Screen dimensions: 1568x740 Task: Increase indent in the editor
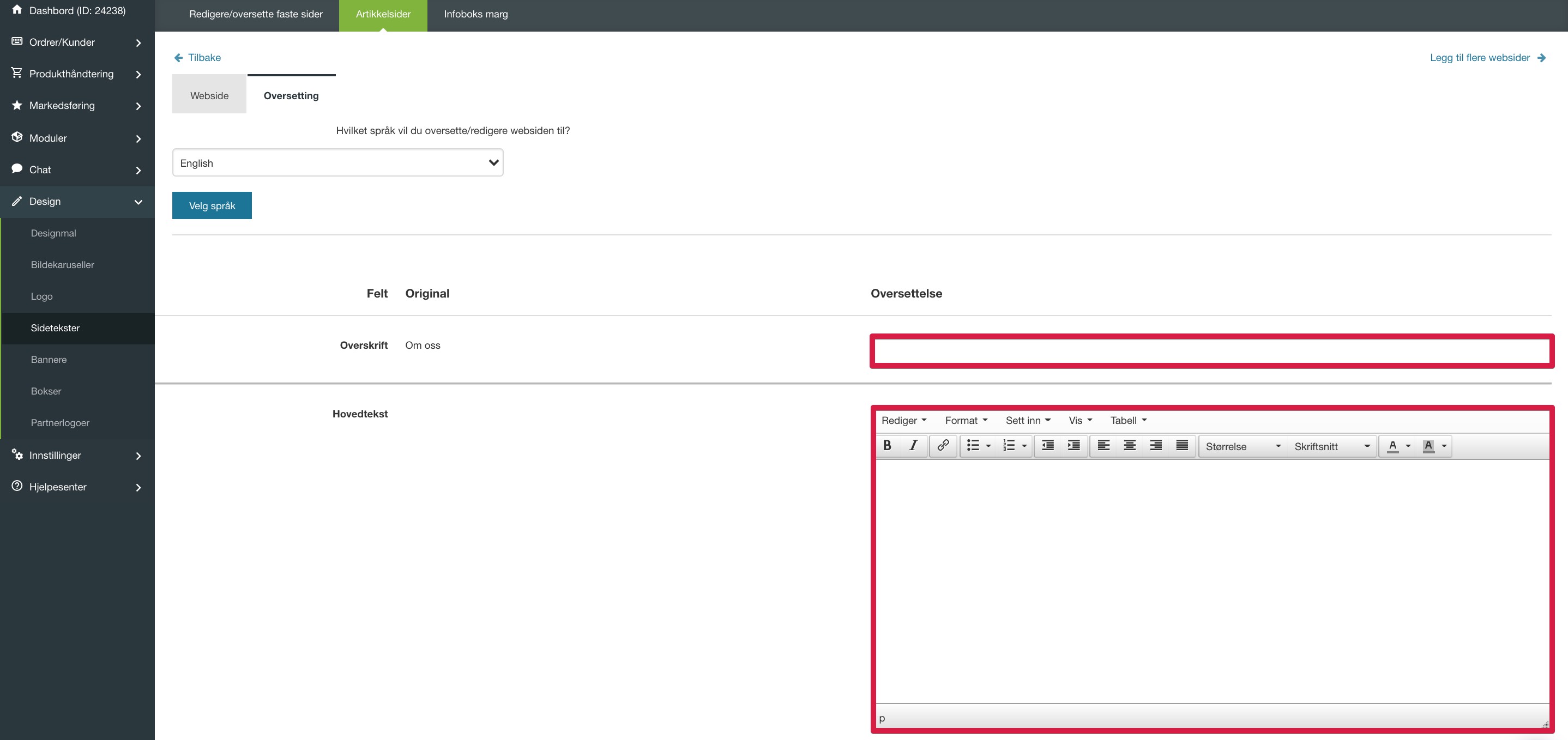pos(1074,445)
